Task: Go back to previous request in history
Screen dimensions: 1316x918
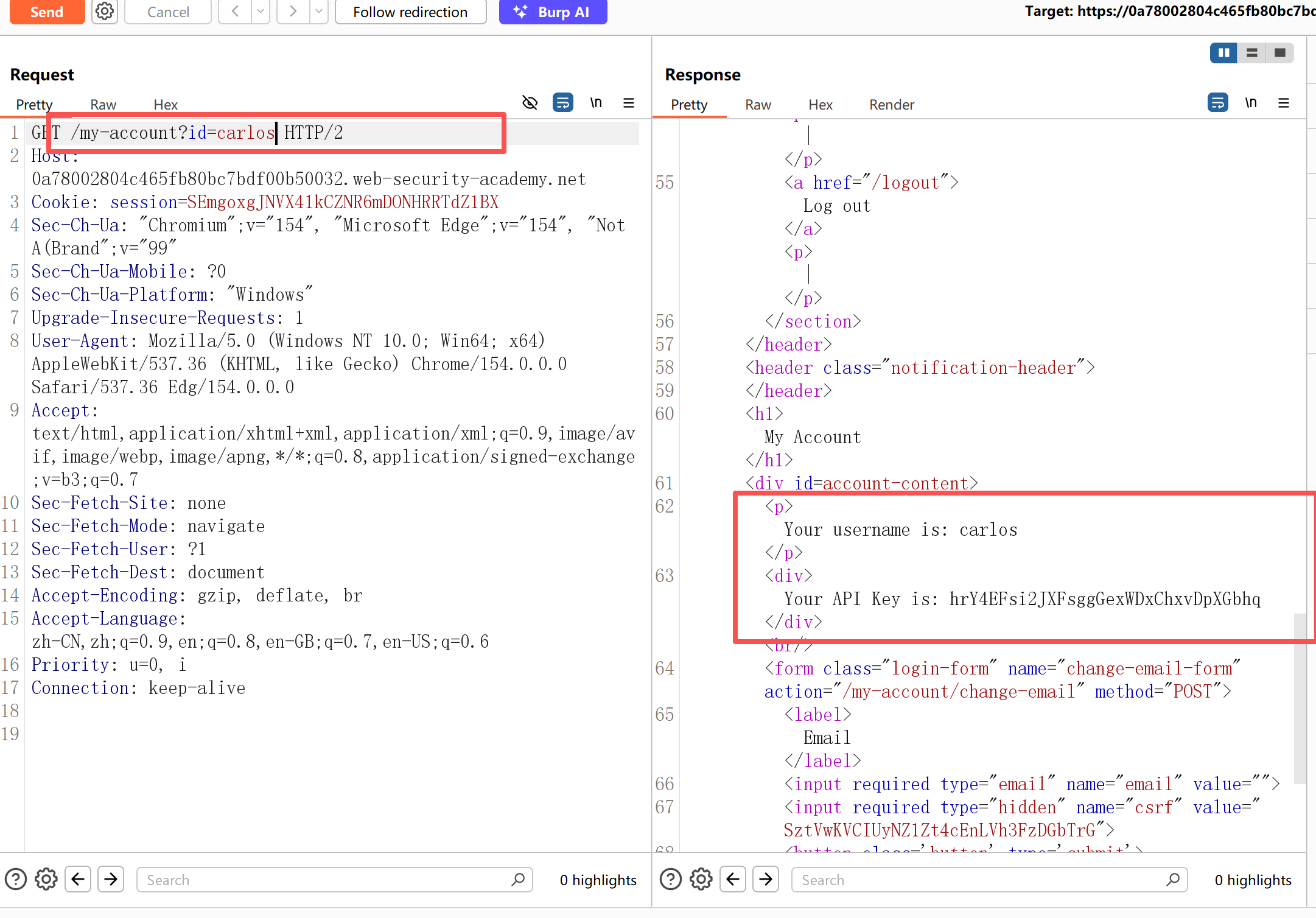Action: (235, 12)
